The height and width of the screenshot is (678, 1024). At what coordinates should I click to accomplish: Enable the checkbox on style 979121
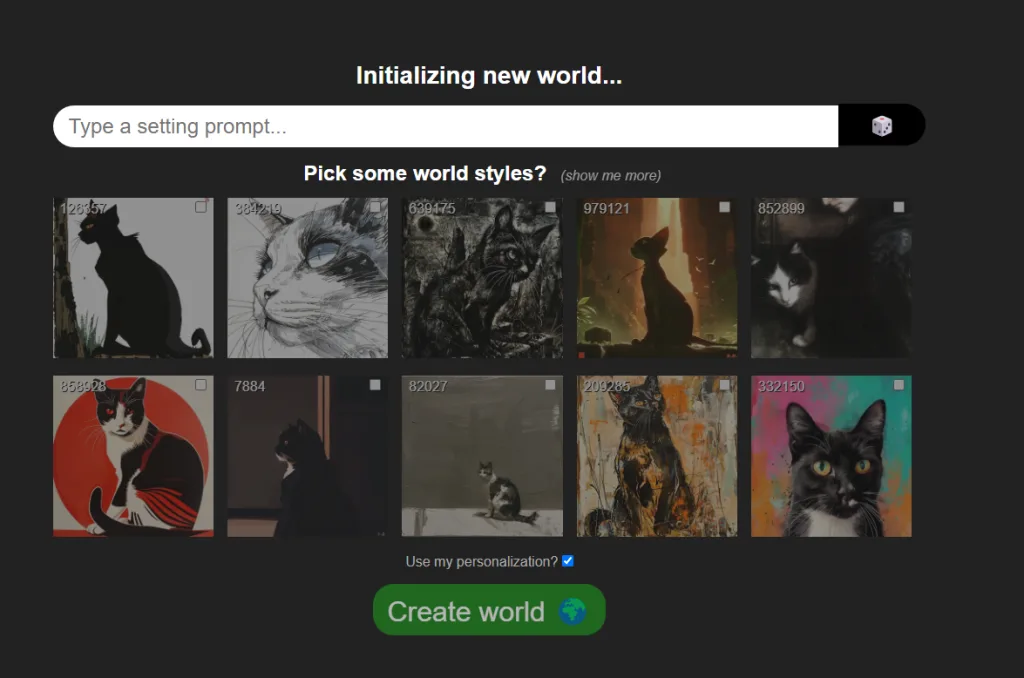click(724, 207)
